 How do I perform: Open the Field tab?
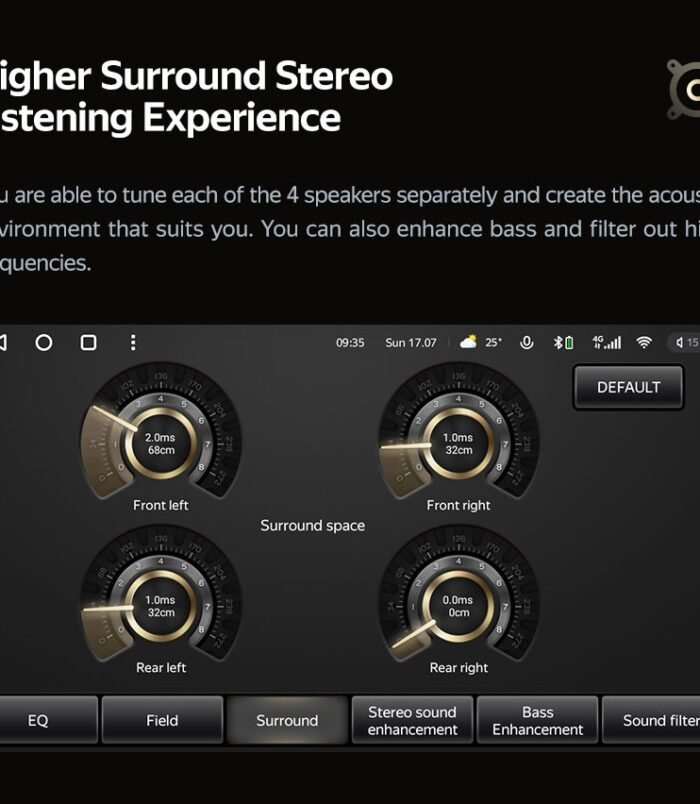click(x=162, y=720)
